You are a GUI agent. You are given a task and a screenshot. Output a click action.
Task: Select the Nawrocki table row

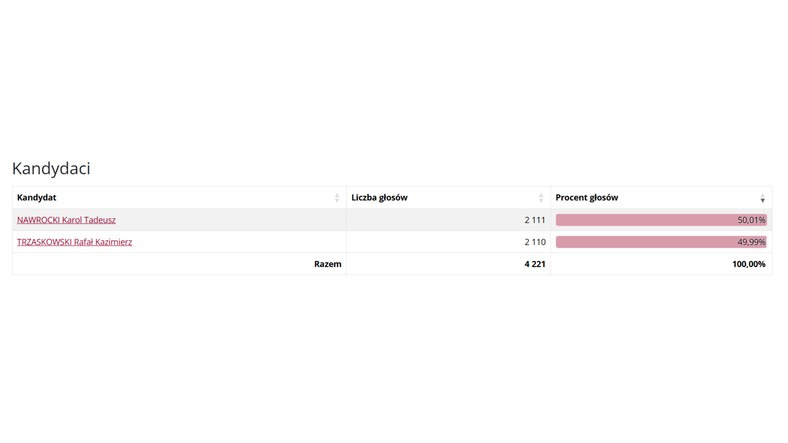coord(392,220)
